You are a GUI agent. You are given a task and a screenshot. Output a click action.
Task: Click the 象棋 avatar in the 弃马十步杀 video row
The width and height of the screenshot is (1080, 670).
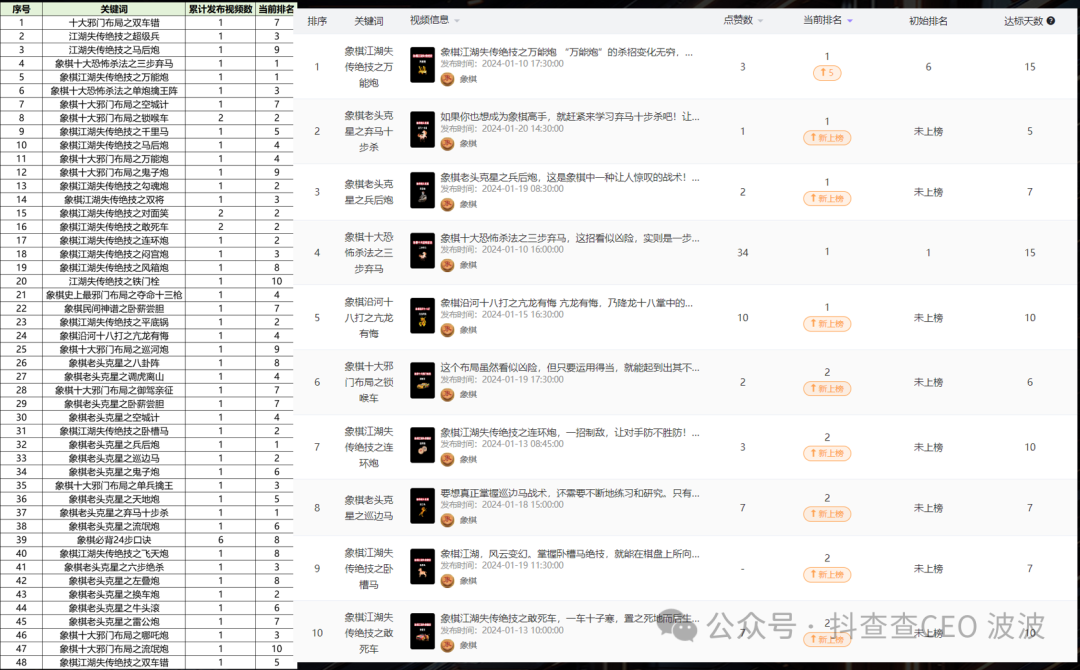[447, 143]
